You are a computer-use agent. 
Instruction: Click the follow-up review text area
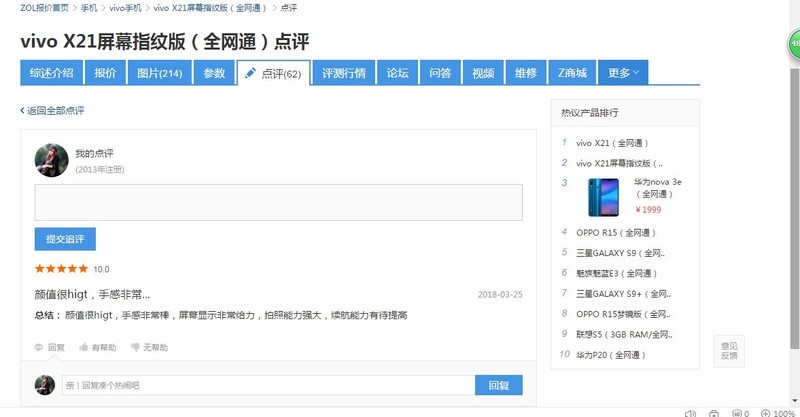279,203
